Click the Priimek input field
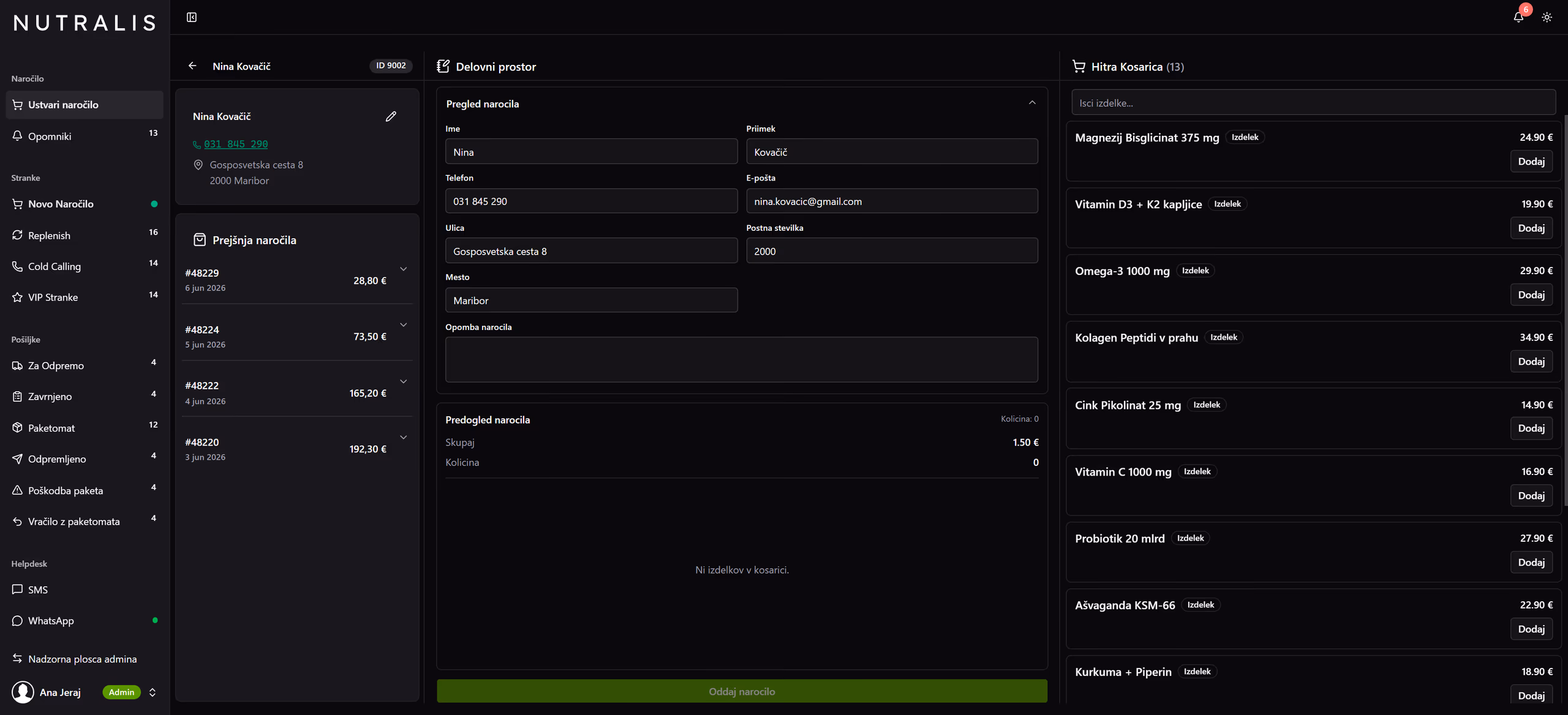Screen dimensions: 1568x715 click(x=892, y=152)
